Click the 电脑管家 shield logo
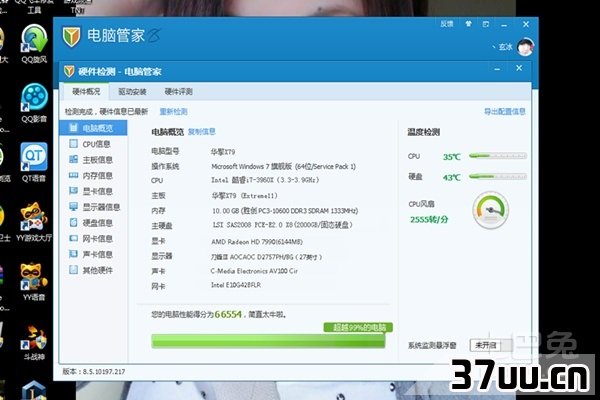The height and width of the screenshot is (400, 600). click(x=71, y=37)
